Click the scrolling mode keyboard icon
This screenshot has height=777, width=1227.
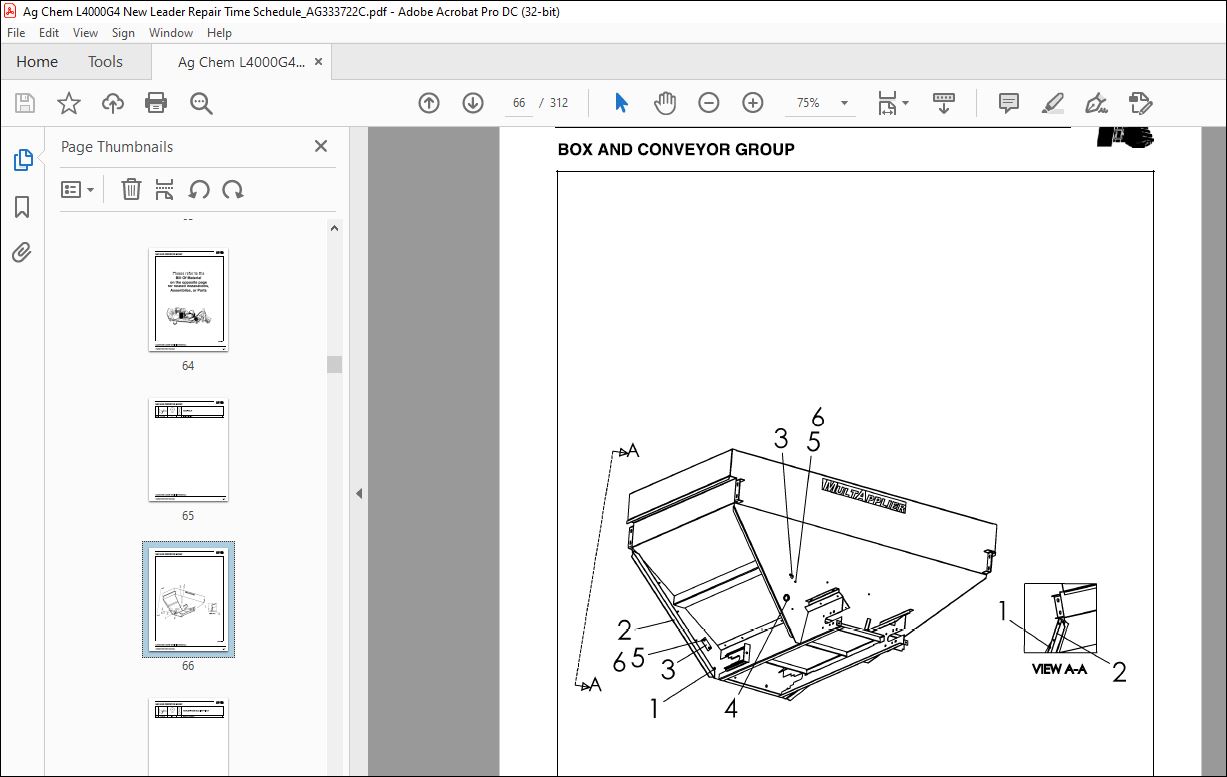click(944, 103)
